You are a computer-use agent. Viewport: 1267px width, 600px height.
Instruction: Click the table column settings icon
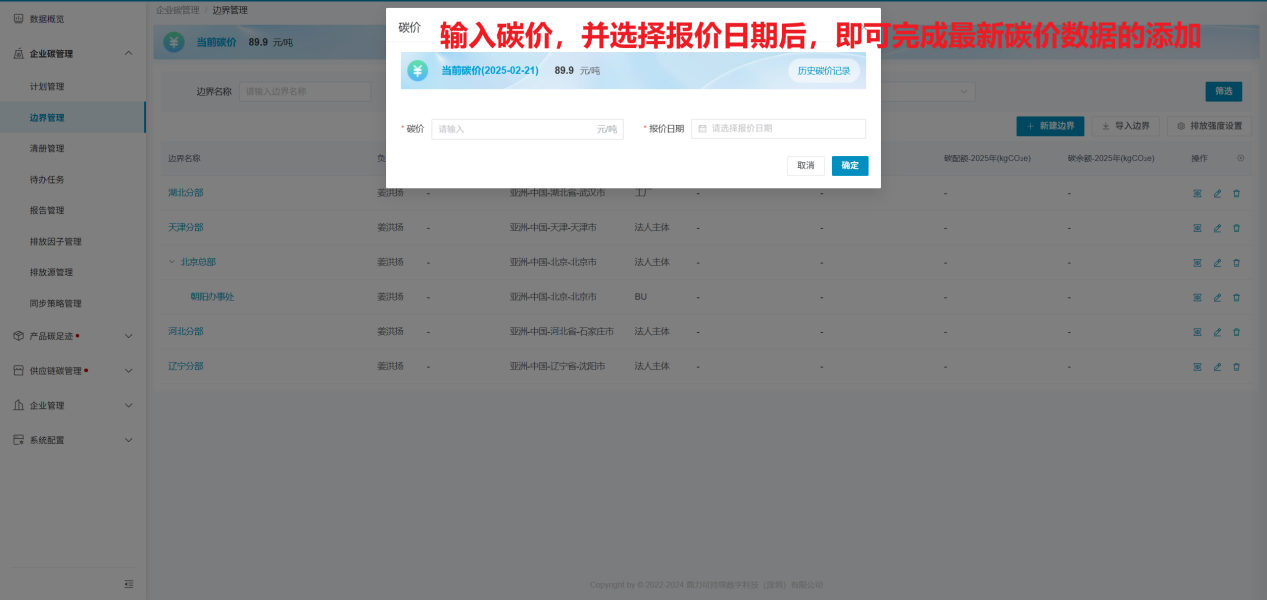pos(1241,158)
